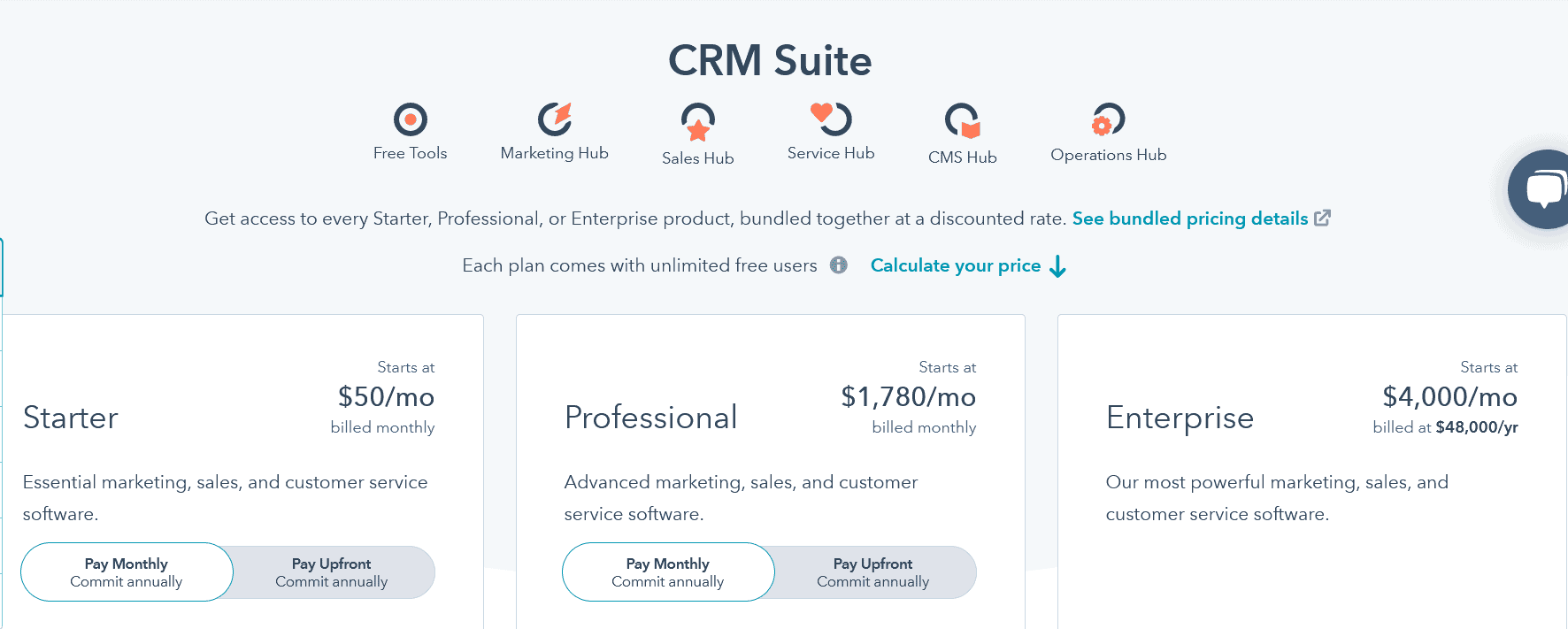This screenshot has width=1568, height=629.
Task: Click the Service Hub label
Action: coord(831,153)
